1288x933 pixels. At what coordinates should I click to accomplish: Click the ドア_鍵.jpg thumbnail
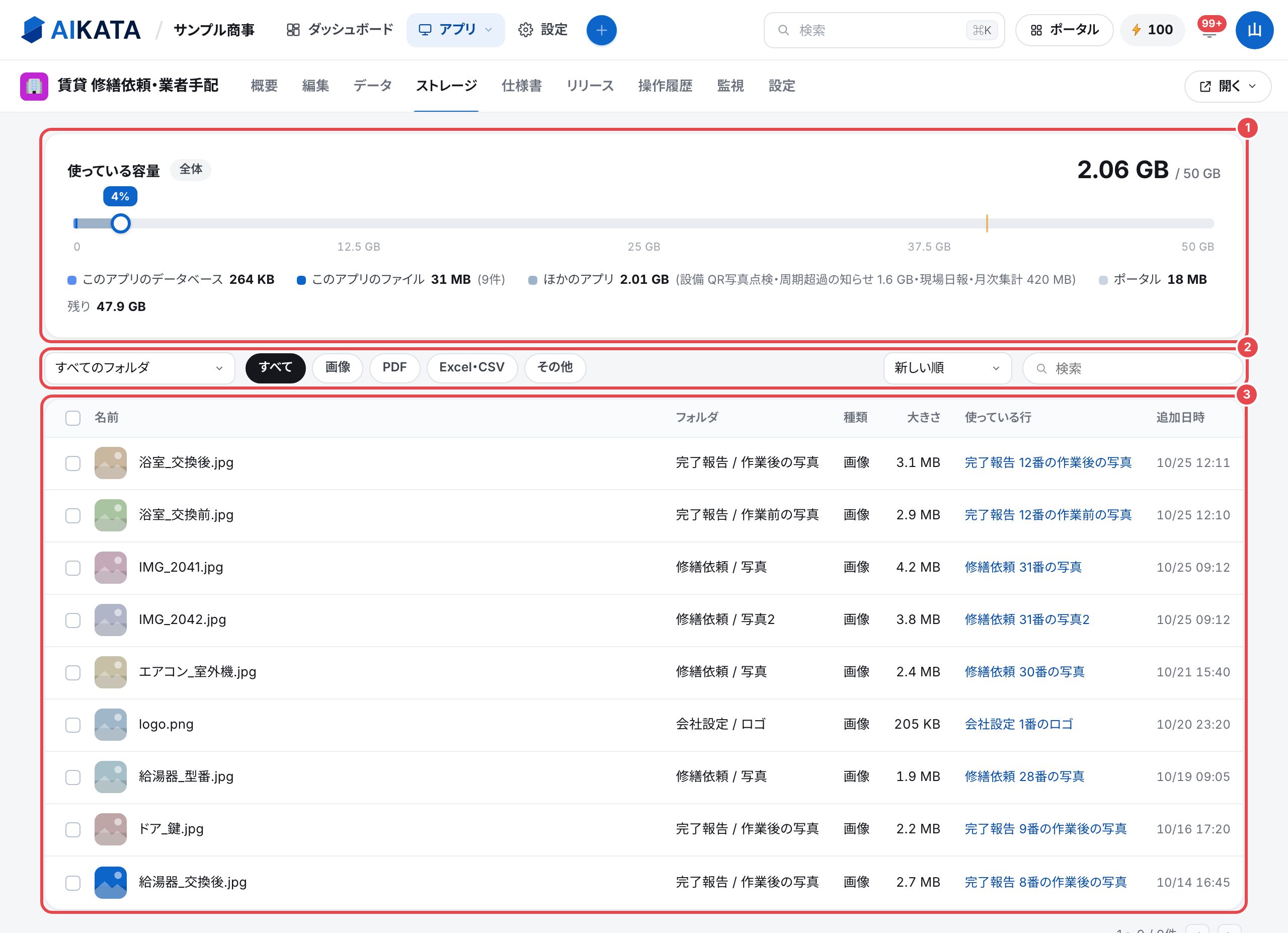(x=111, y=829)
